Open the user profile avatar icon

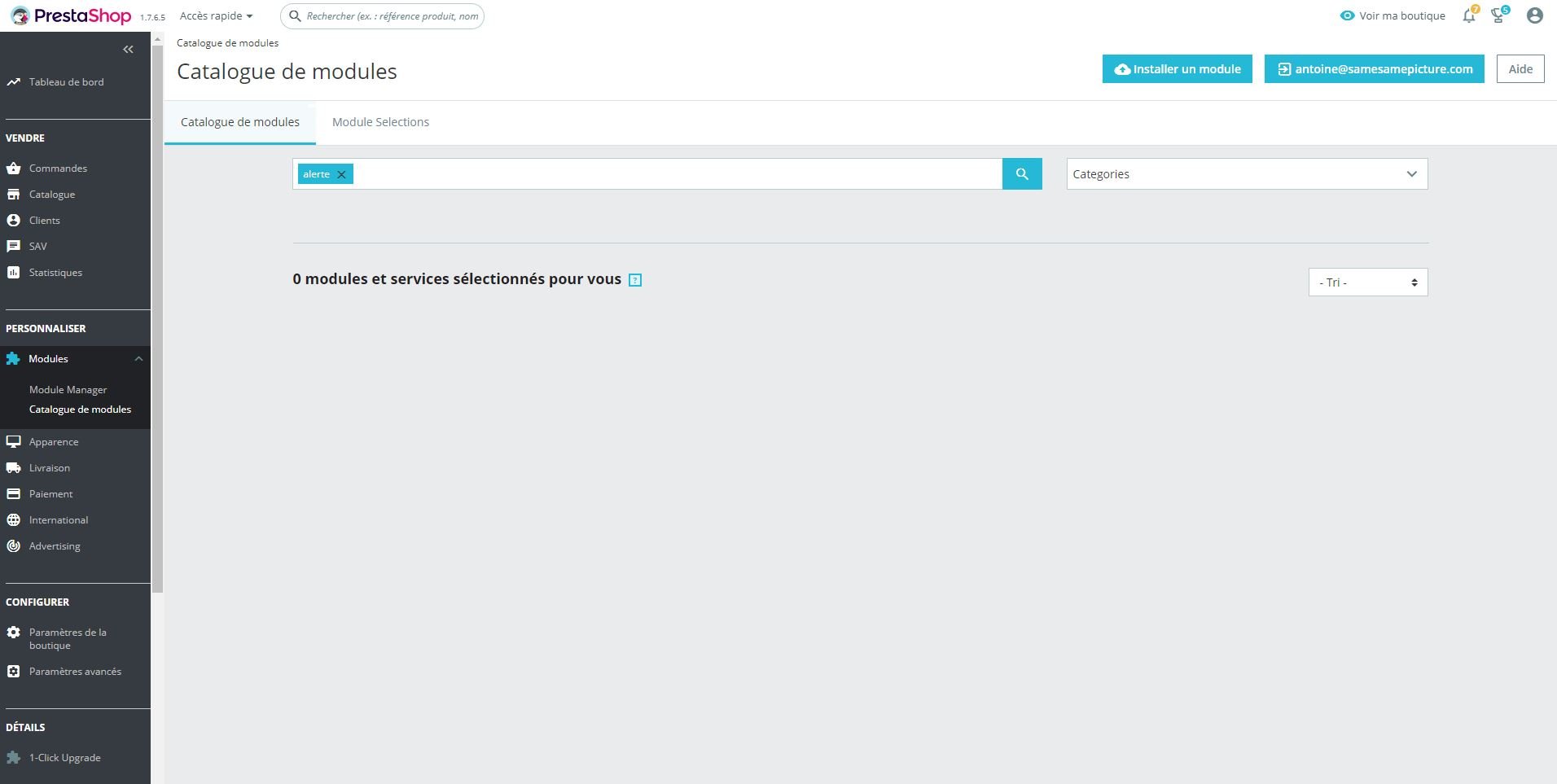point(1535,15)
